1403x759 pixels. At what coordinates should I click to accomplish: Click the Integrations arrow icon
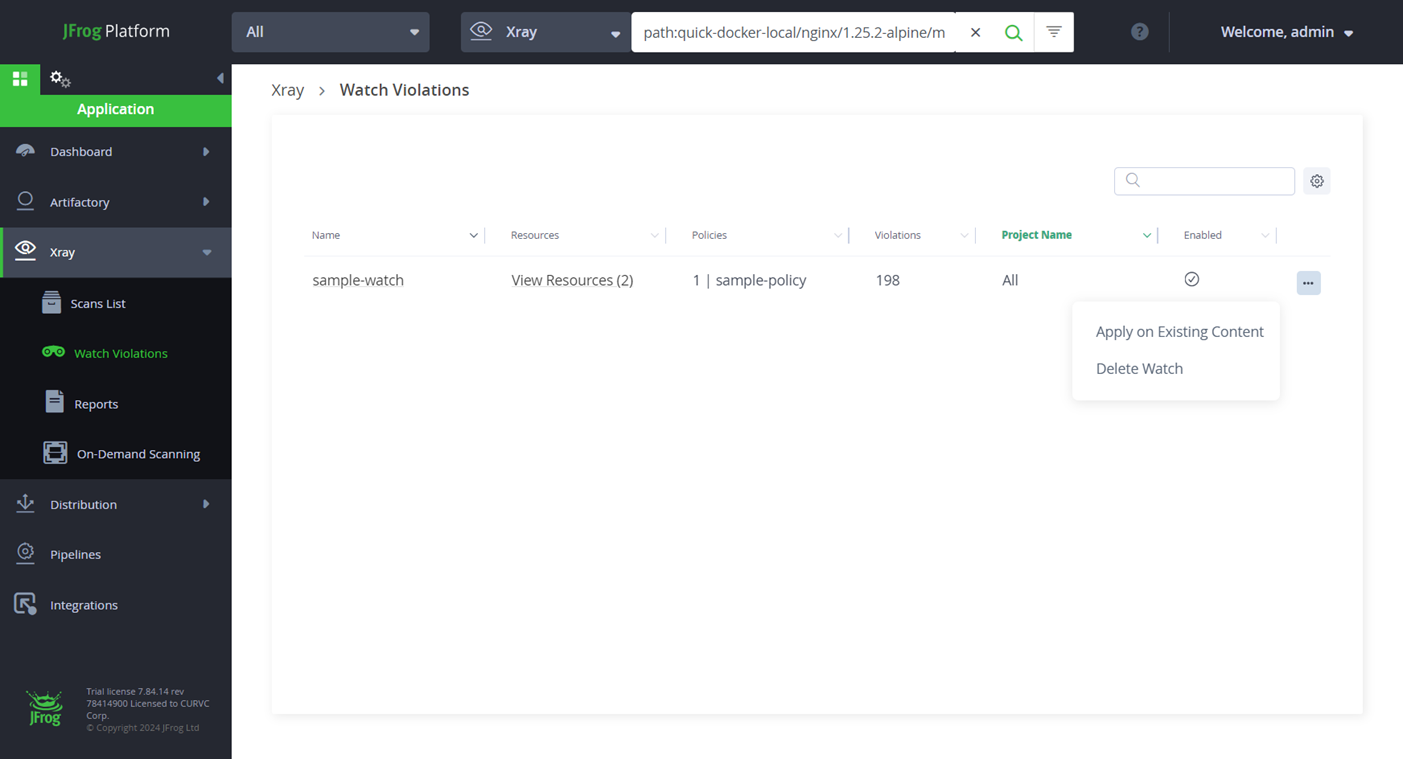(25, 604)
